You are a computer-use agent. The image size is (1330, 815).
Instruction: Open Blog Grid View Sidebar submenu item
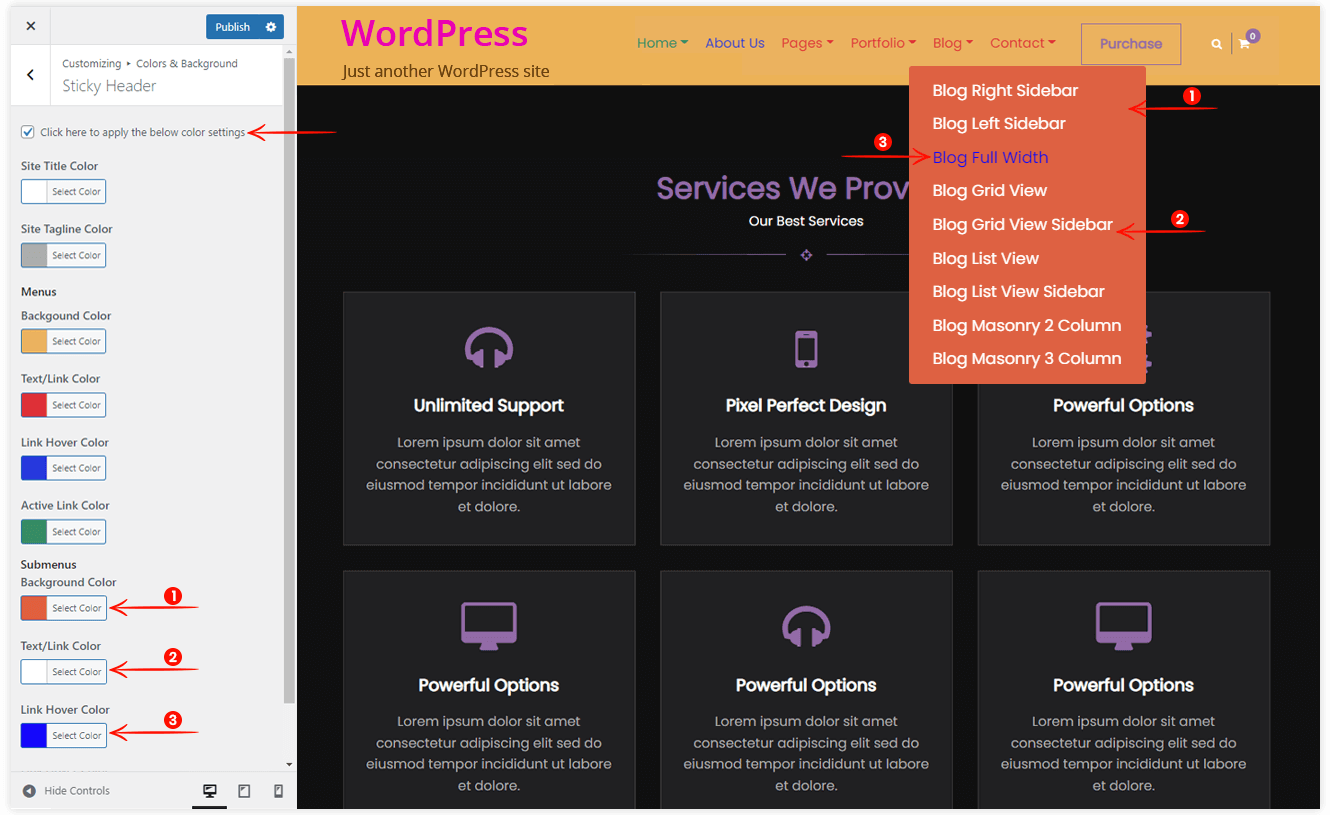point(1022,224)
